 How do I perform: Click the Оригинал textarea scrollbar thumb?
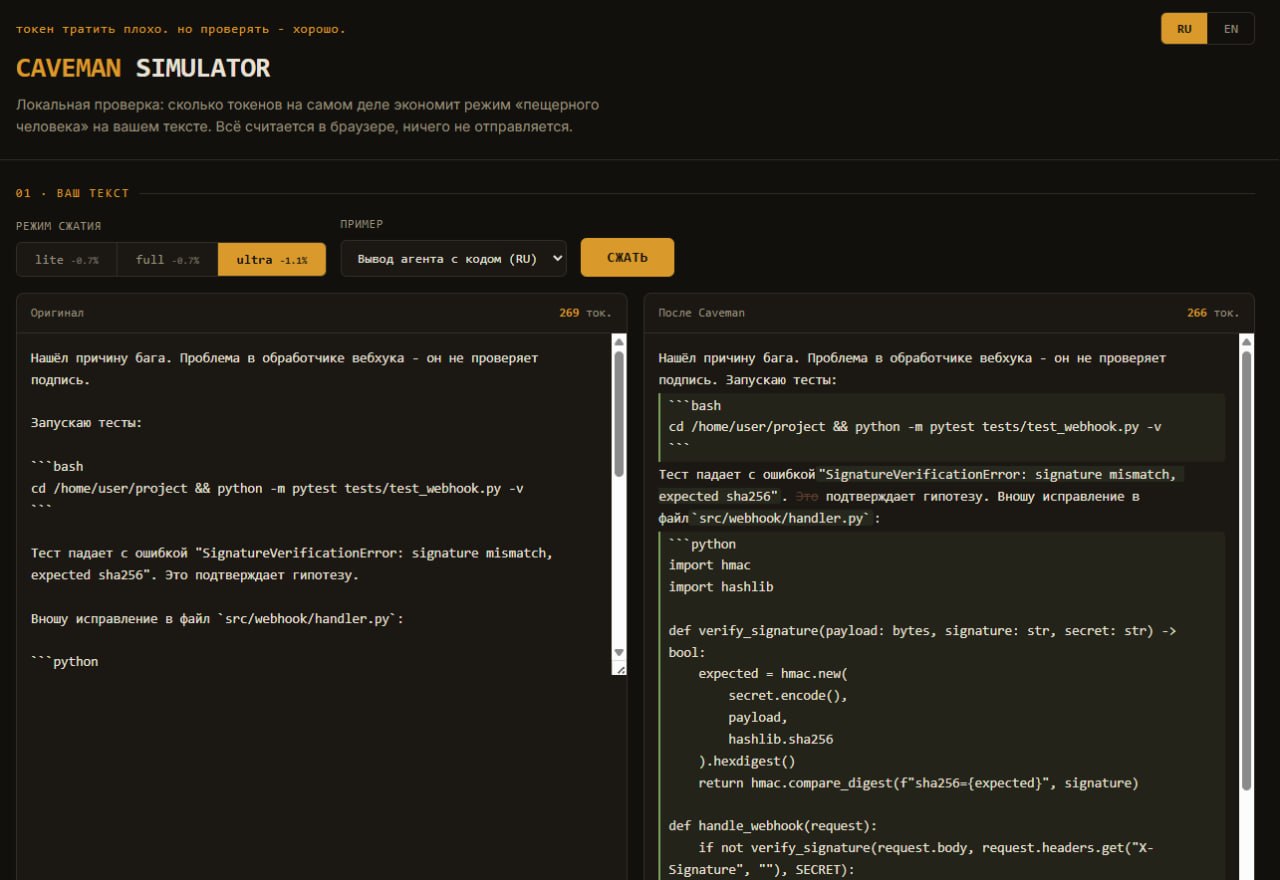tap(619, 412)
